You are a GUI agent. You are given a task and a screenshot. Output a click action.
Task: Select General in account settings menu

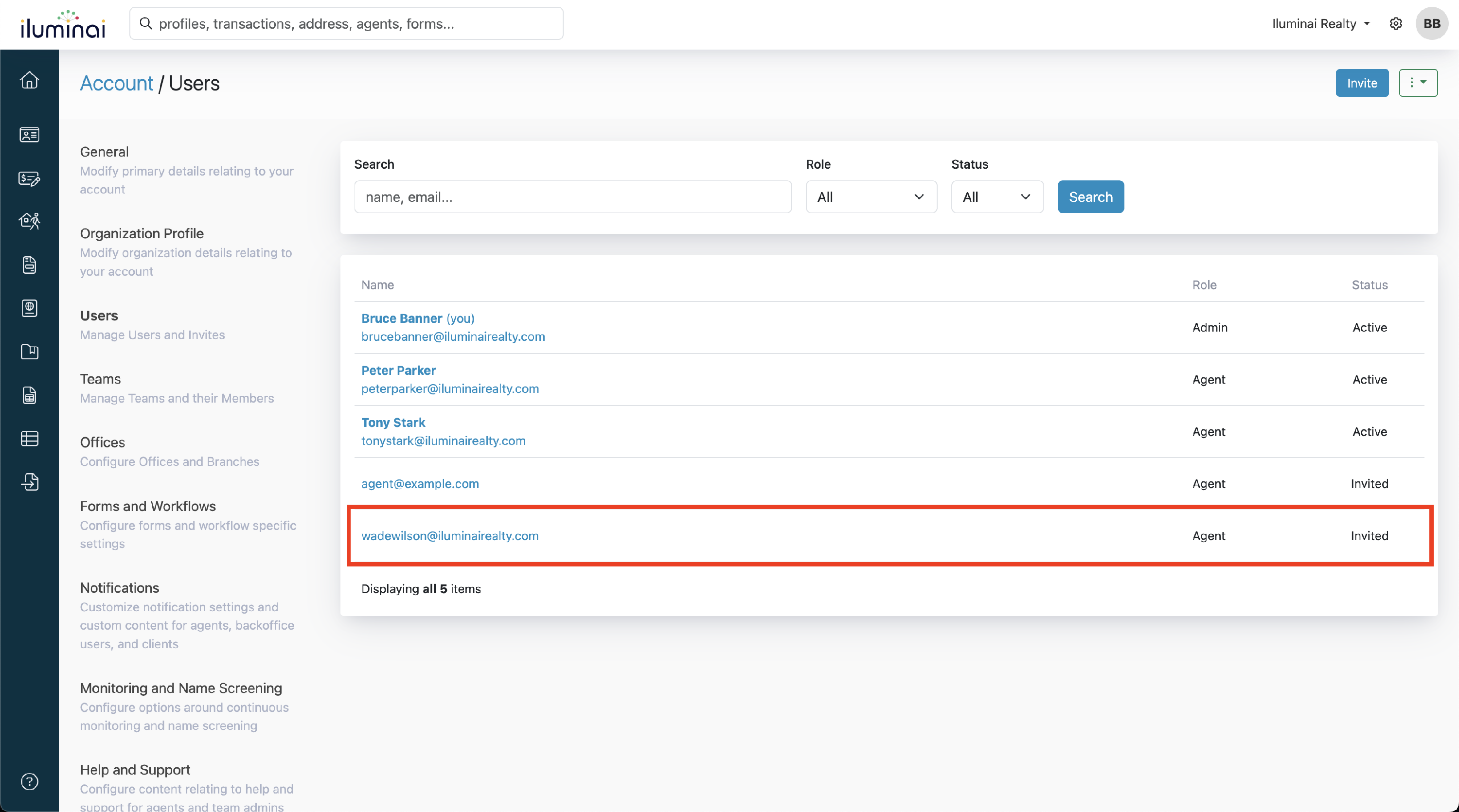pos(104,152)
